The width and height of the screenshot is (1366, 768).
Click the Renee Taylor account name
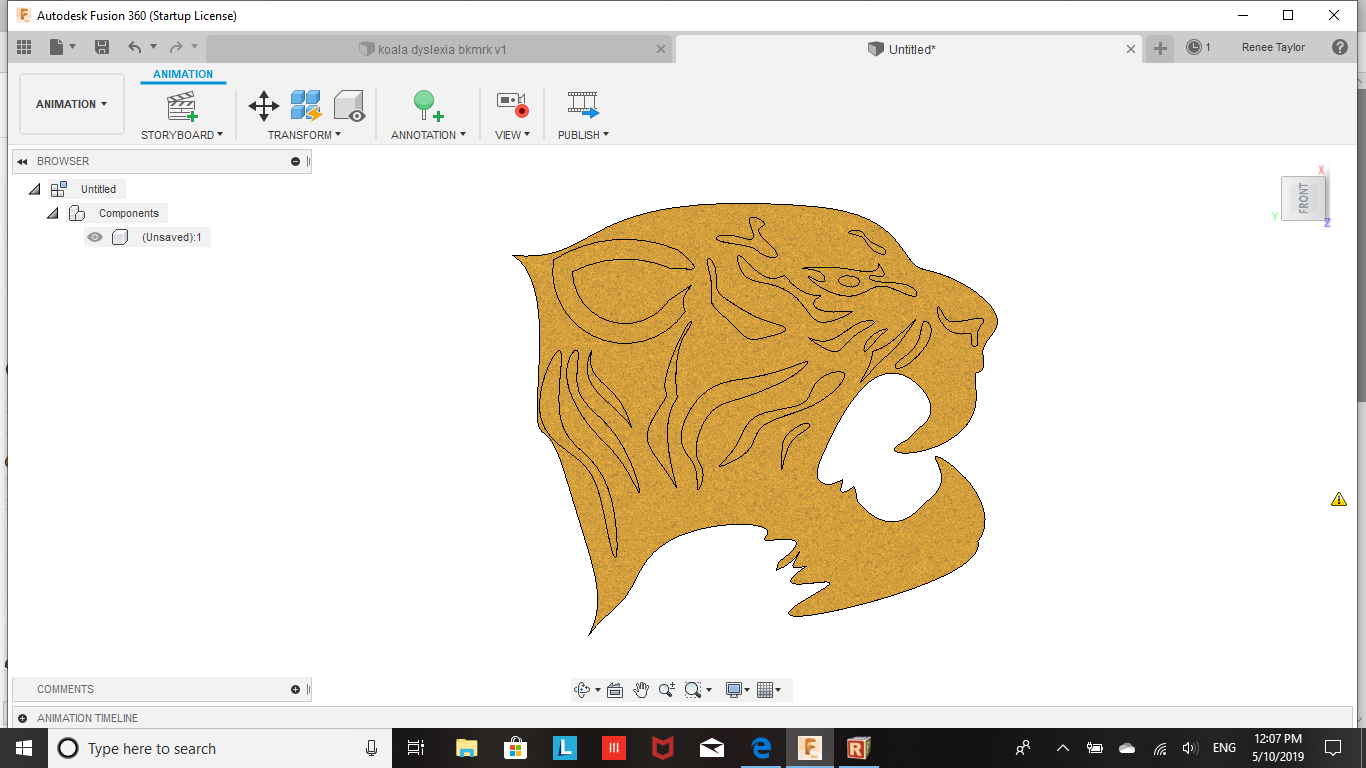(x=1273, y=47)
